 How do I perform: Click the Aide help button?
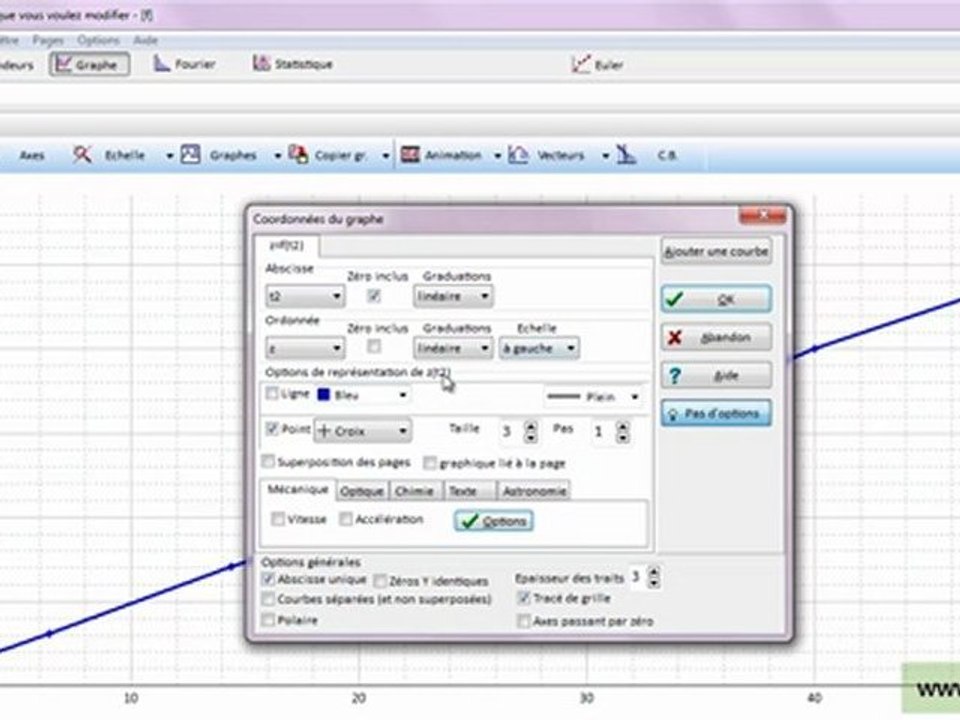716,375
